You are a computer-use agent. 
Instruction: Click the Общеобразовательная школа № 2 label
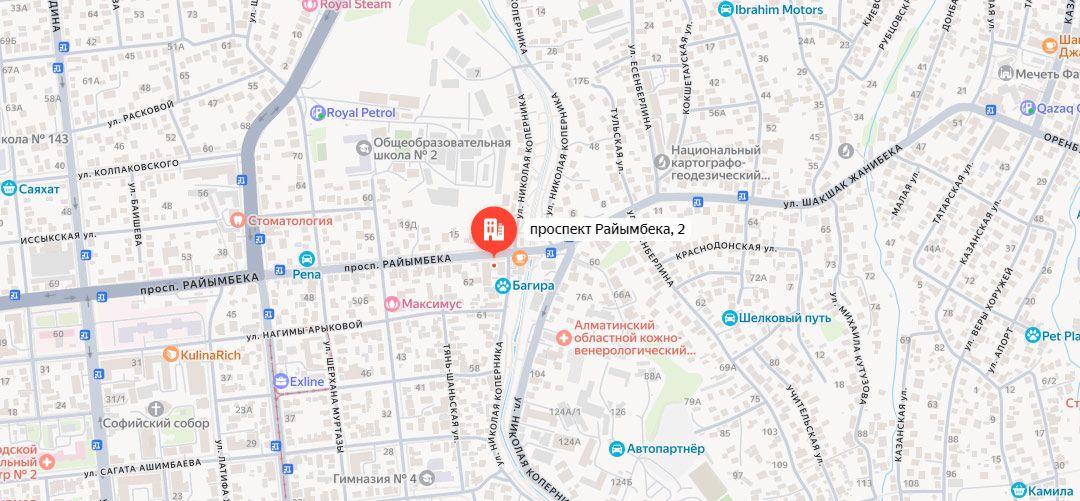pyautogui.click(x=442, y=149)
